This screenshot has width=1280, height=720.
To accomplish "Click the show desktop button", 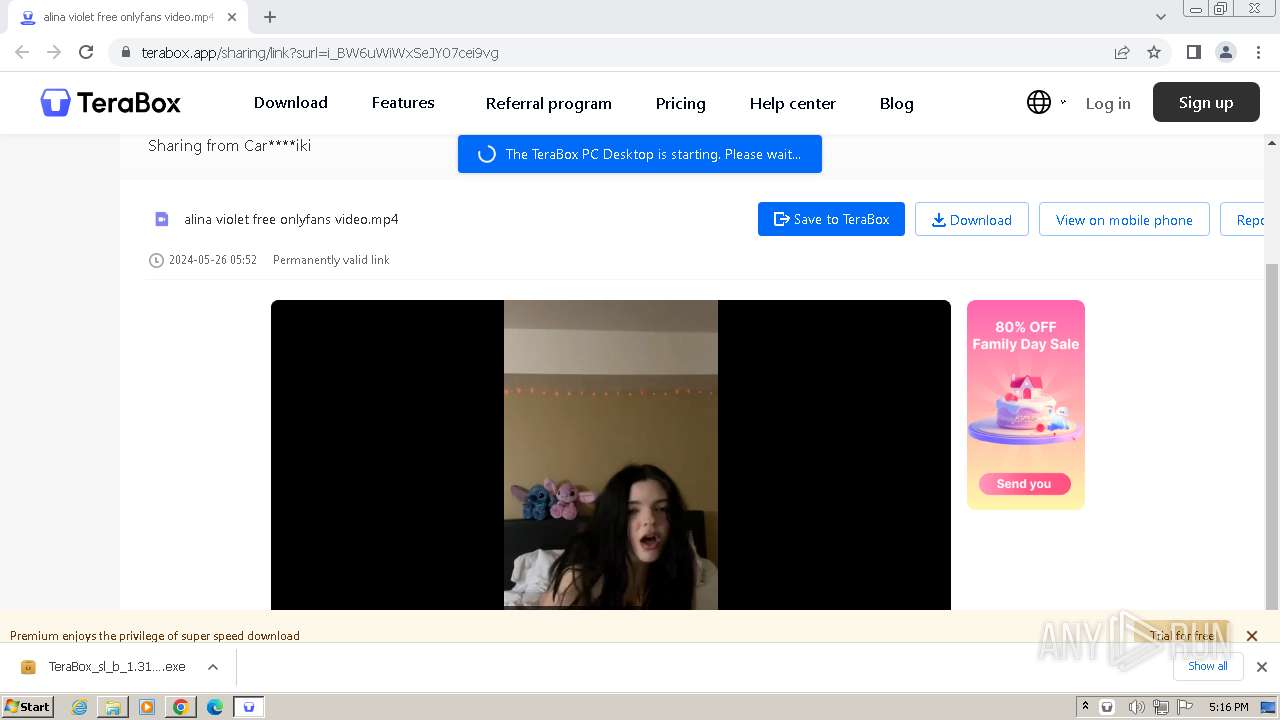I will pyautogui.click(x=1268, y=707).
